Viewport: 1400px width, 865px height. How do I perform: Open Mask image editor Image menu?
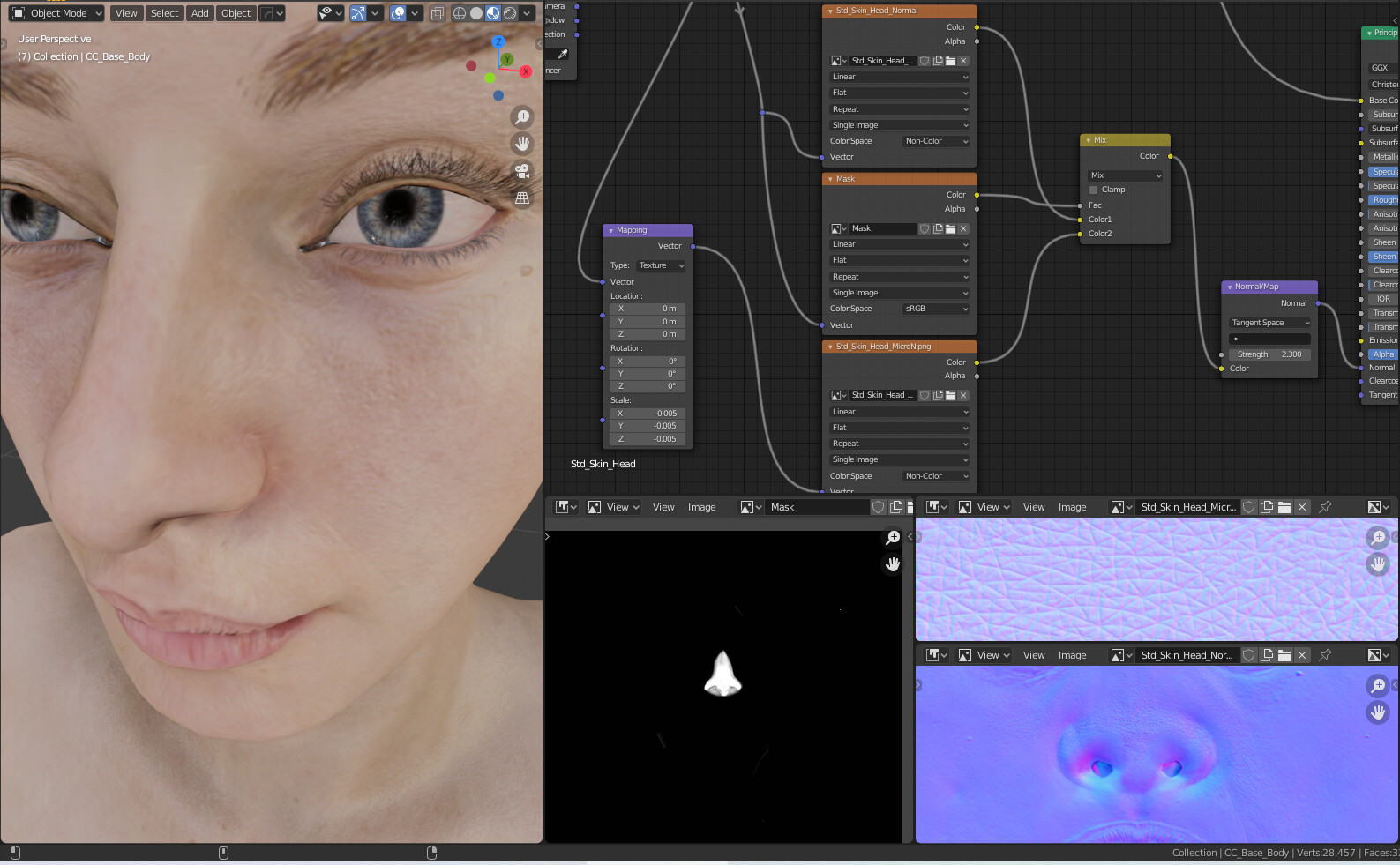point(701,507)
